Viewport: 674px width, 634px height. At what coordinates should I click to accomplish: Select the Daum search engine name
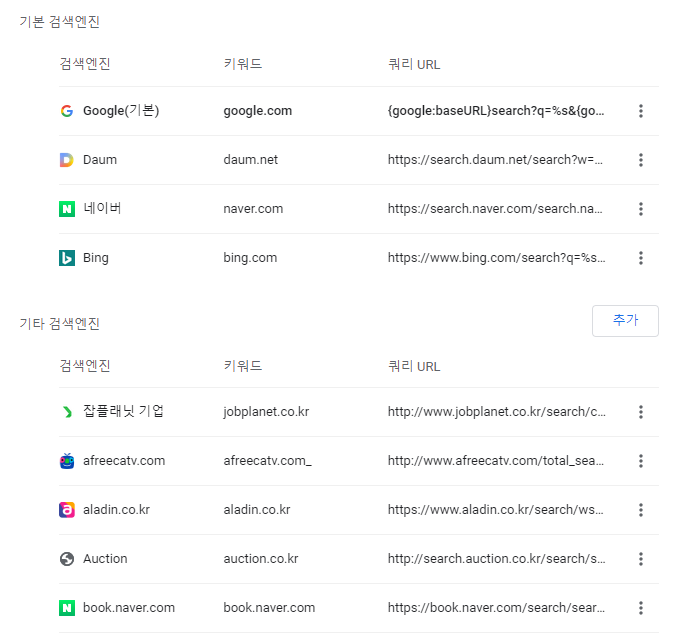pyautogui.click(x=100, y=160)
